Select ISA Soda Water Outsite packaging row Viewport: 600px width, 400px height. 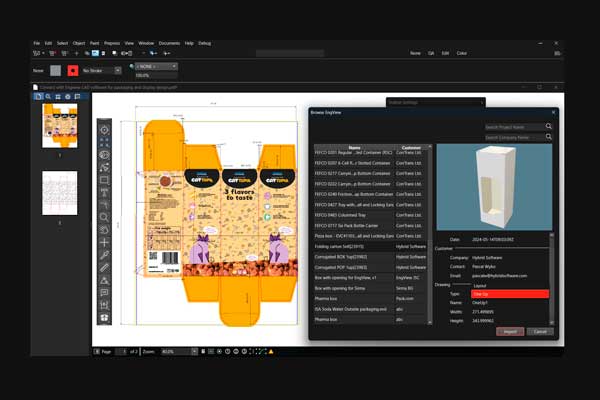point(370,309)
